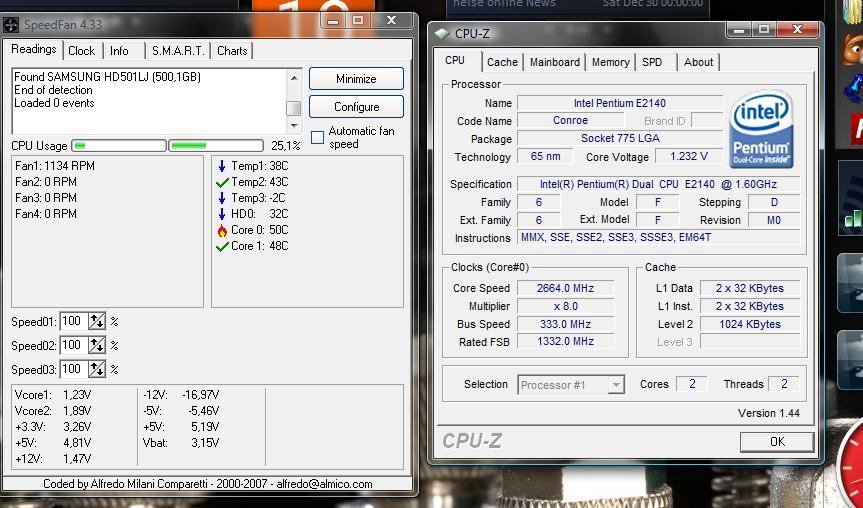Click the Technology 65 nm value
This screenshot has width=863, height=508.
[545, 156]
